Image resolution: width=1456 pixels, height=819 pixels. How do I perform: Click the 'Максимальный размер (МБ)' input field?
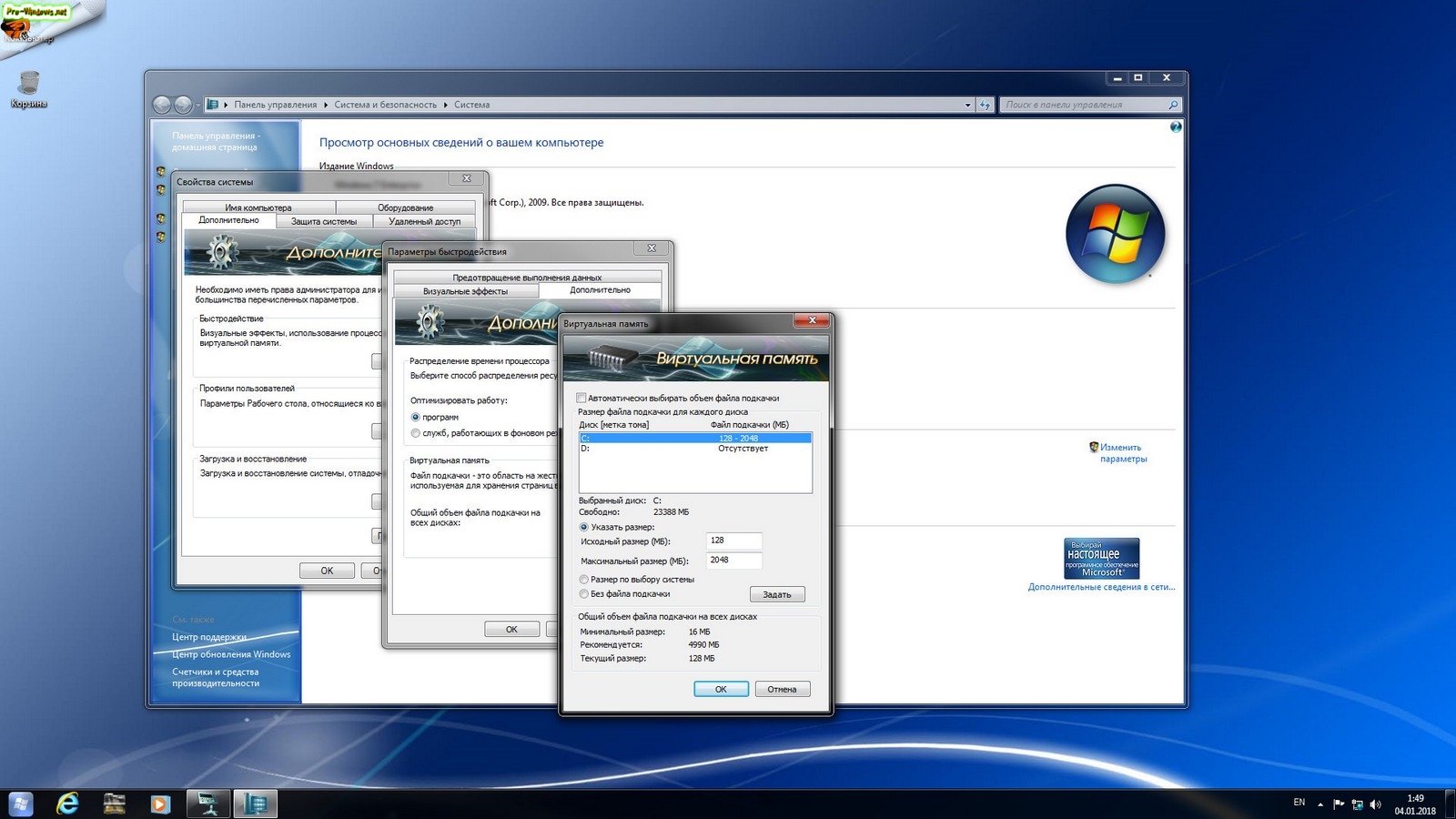pyautogui.click(x=733, y=561)
